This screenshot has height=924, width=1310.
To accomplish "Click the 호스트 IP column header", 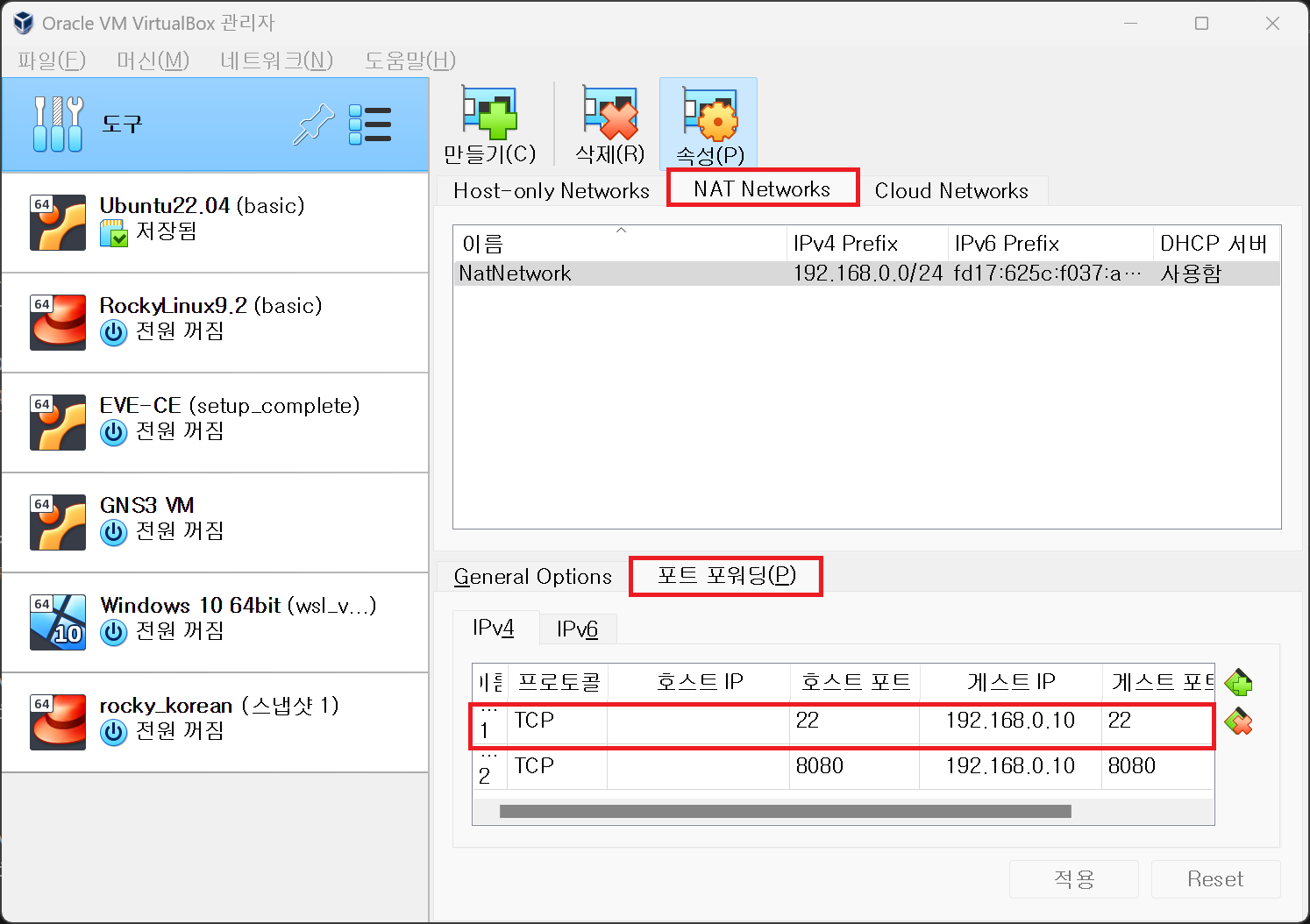I will point(700,682).
